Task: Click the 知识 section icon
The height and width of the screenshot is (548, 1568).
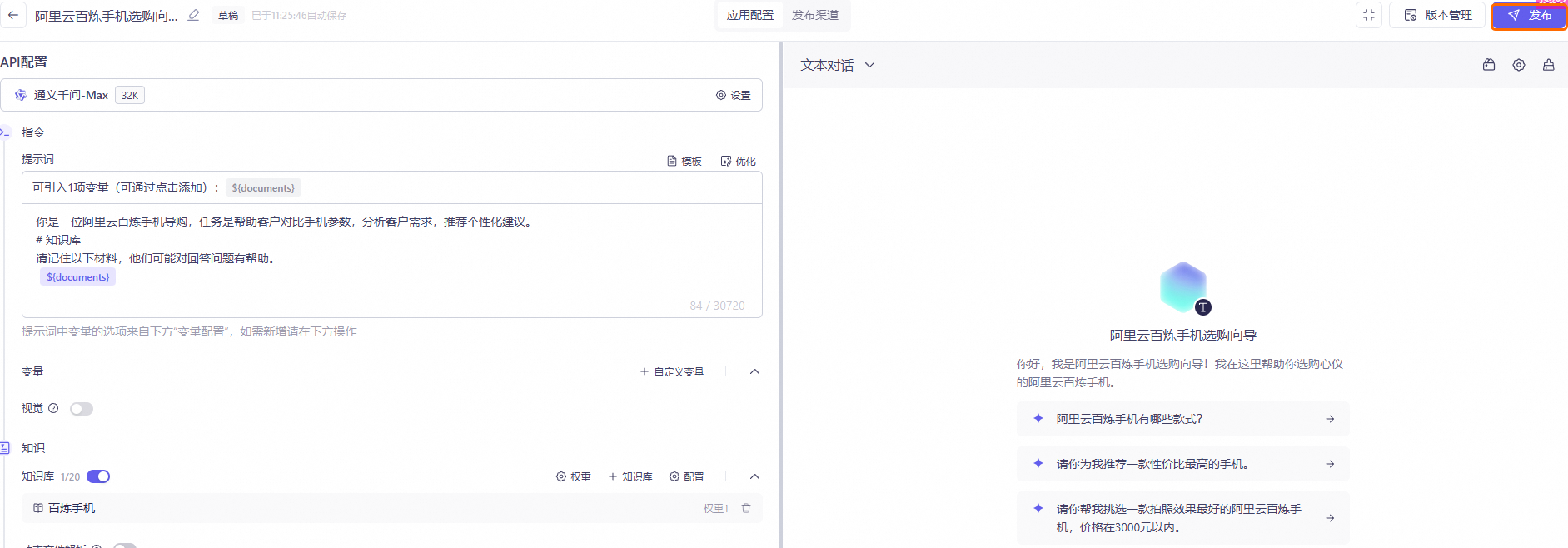Action: pos(5,448)
